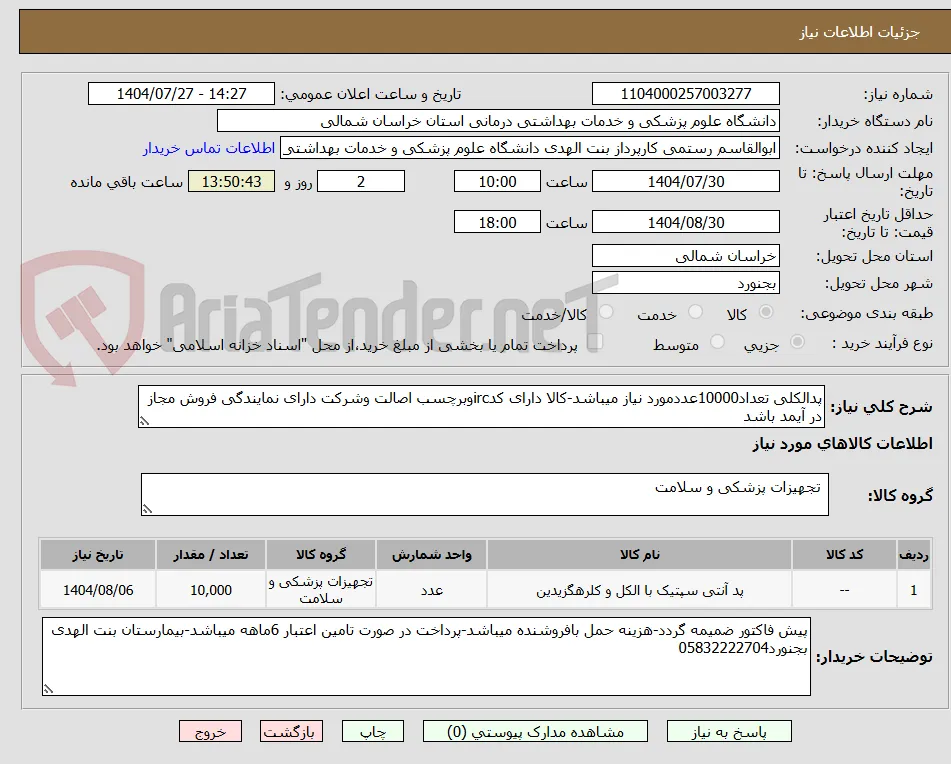Click the unit cell عدد
This screenshot has width=951, height=764.
431,590
